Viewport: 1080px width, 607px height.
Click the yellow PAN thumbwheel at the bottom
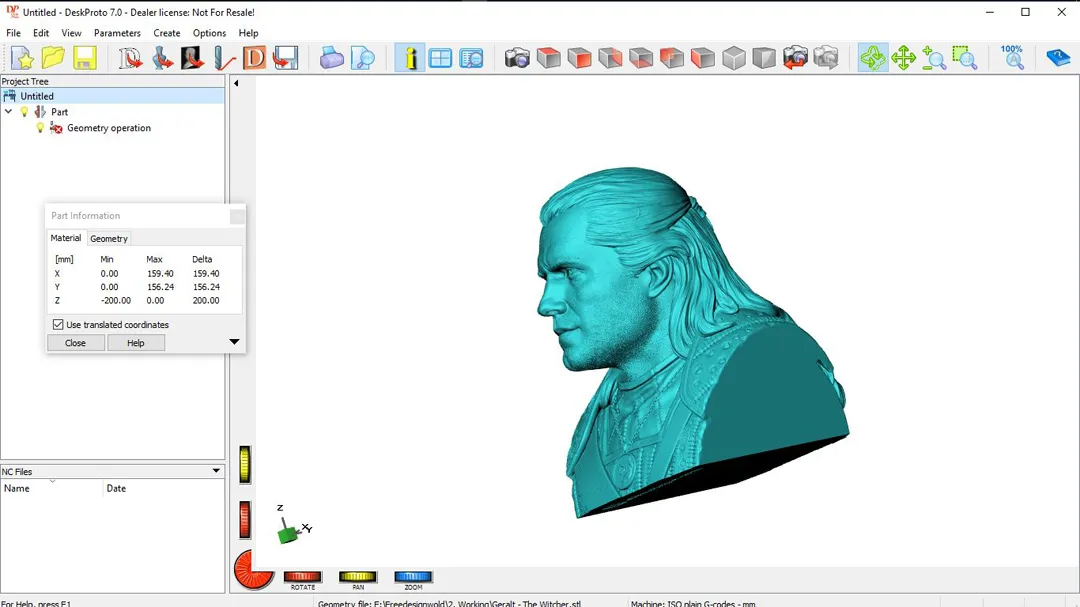[357, 577]
